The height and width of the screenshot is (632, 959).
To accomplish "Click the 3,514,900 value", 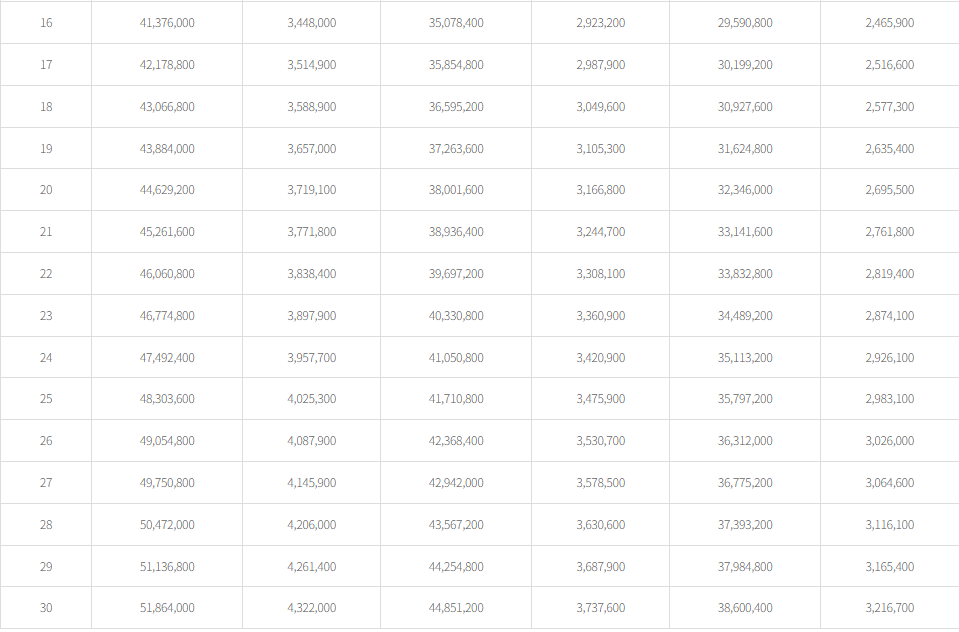I will coord(311,64).
